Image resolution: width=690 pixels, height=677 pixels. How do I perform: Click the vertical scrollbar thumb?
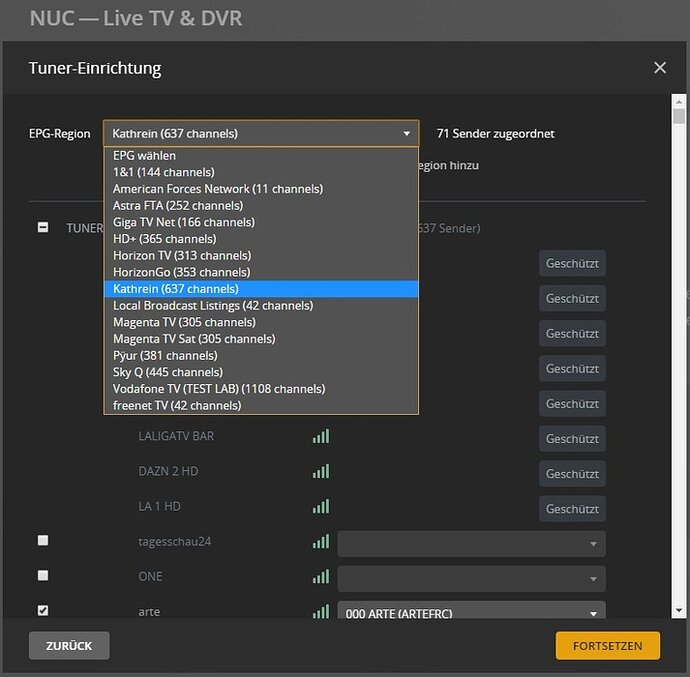[x=679, y=117]
